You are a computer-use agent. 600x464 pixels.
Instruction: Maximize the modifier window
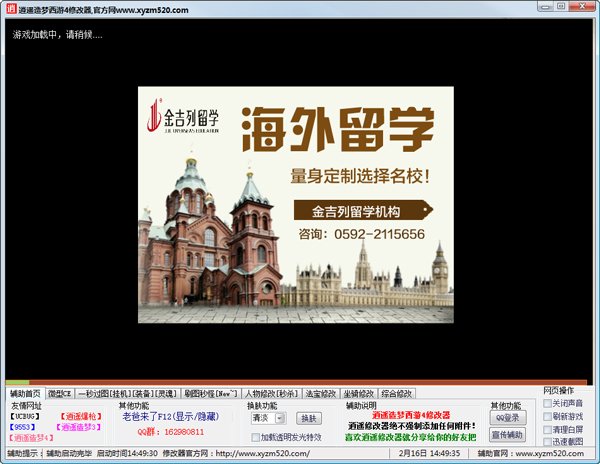pos(561,7)
